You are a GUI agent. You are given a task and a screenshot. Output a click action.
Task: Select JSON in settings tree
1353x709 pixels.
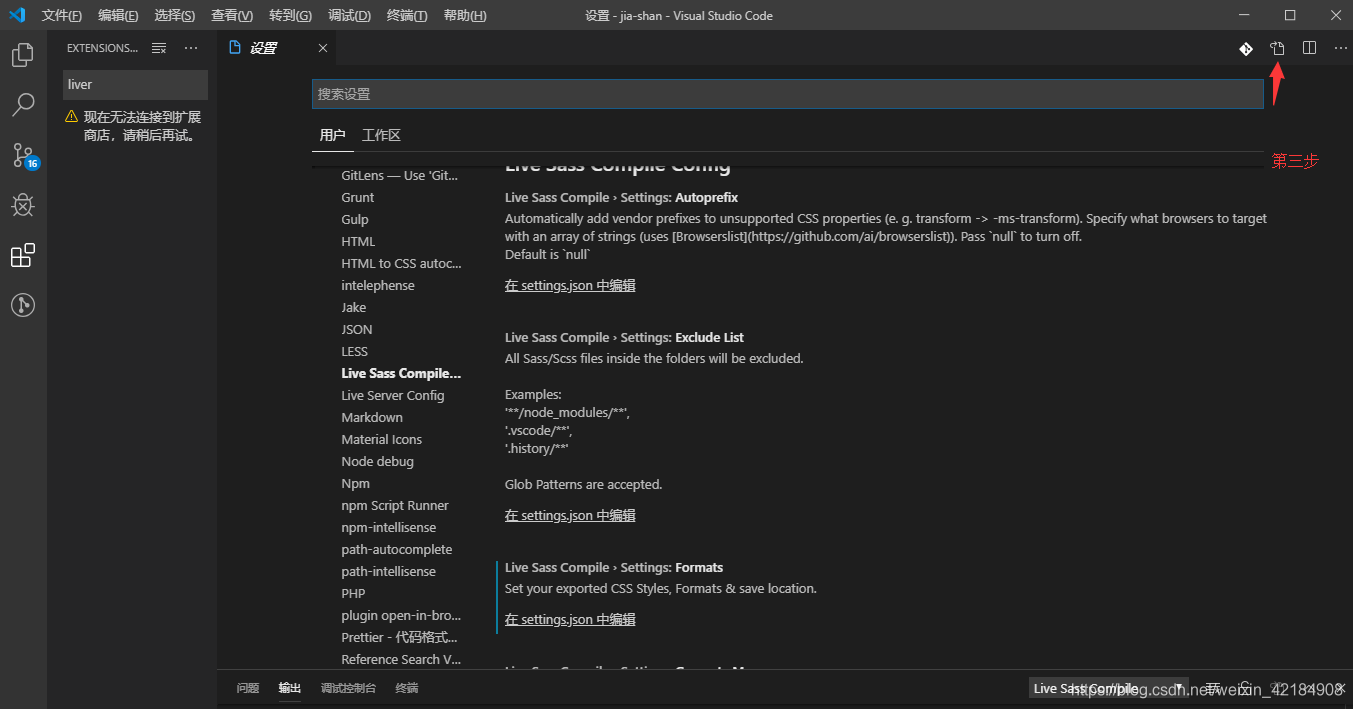357,329
